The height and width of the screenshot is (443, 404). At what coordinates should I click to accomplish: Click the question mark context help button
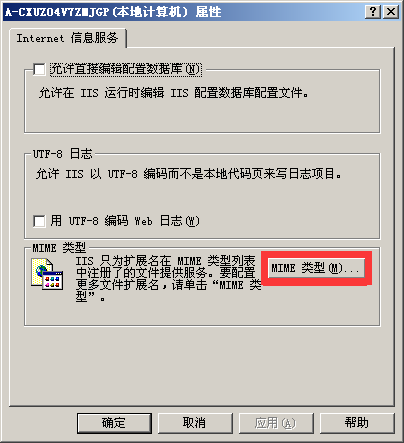click(x=373, y=12)
